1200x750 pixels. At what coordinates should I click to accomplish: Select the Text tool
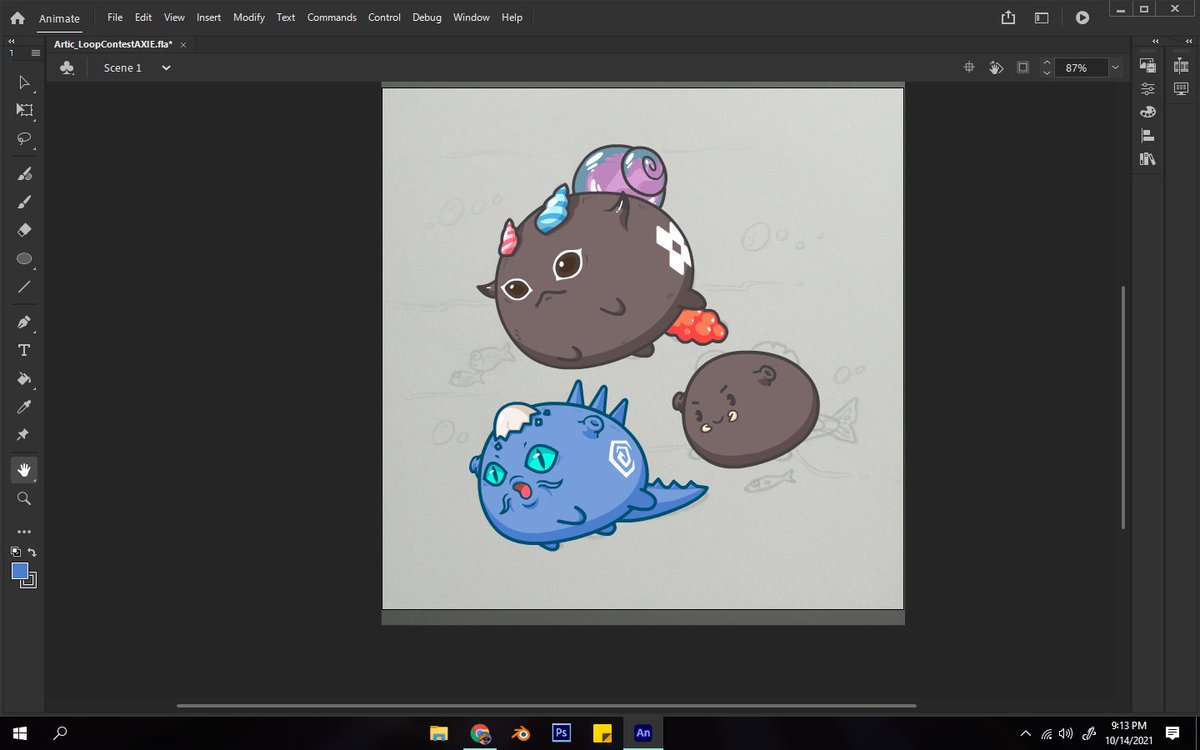pos(25,350)
